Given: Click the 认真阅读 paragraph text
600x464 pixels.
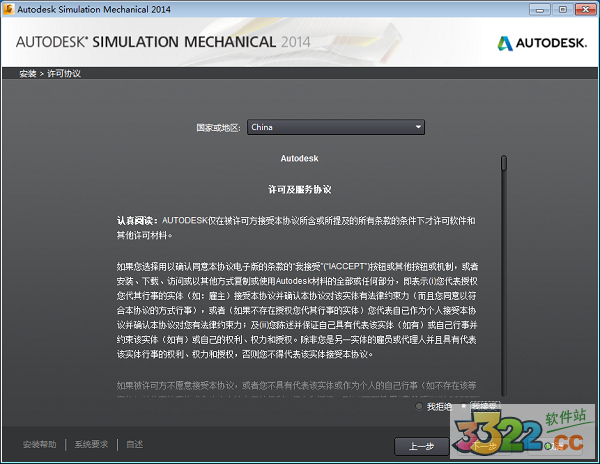Looking at the screenshot, I should pos(297,228).
